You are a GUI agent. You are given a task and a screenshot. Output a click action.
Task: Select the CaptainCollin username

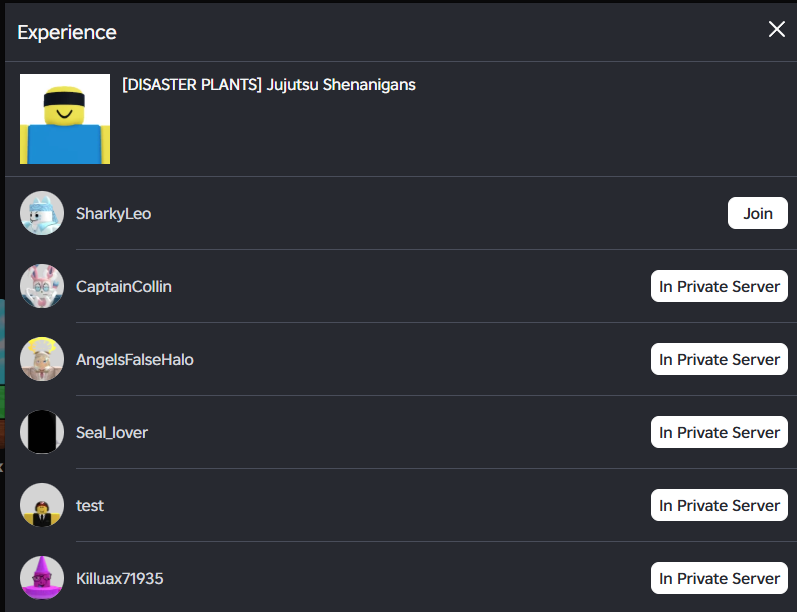(124, 287)
